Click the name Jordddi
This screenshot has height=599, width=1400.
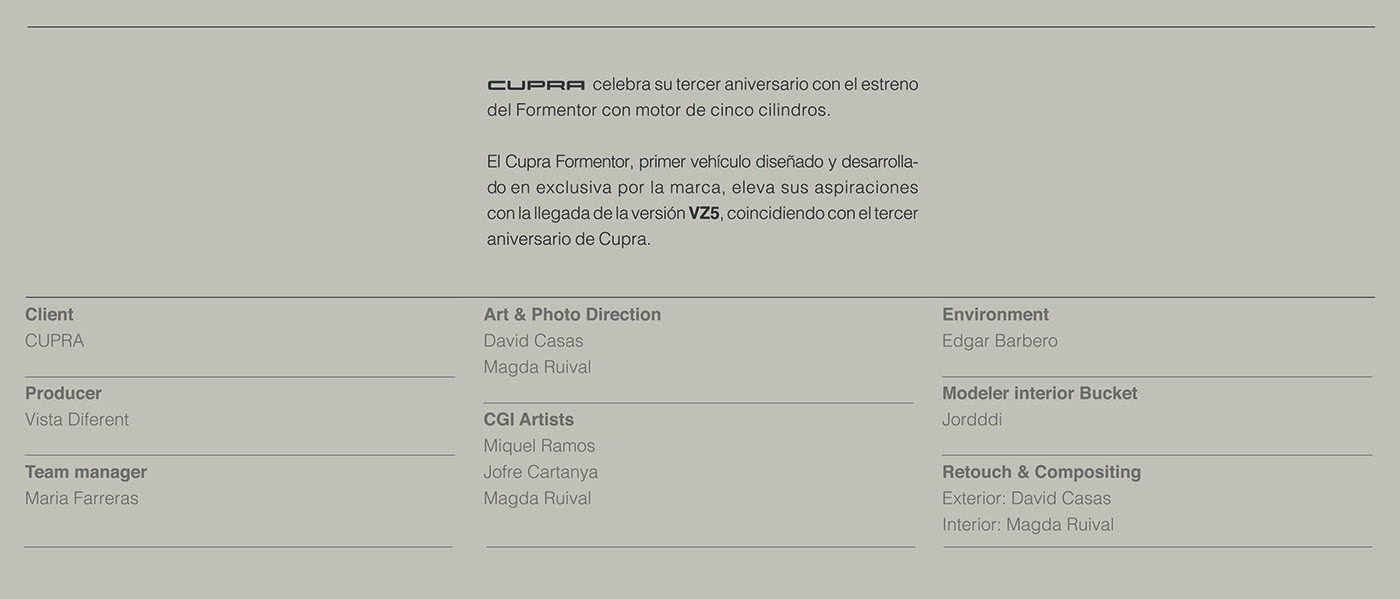(x=972, y=420)
